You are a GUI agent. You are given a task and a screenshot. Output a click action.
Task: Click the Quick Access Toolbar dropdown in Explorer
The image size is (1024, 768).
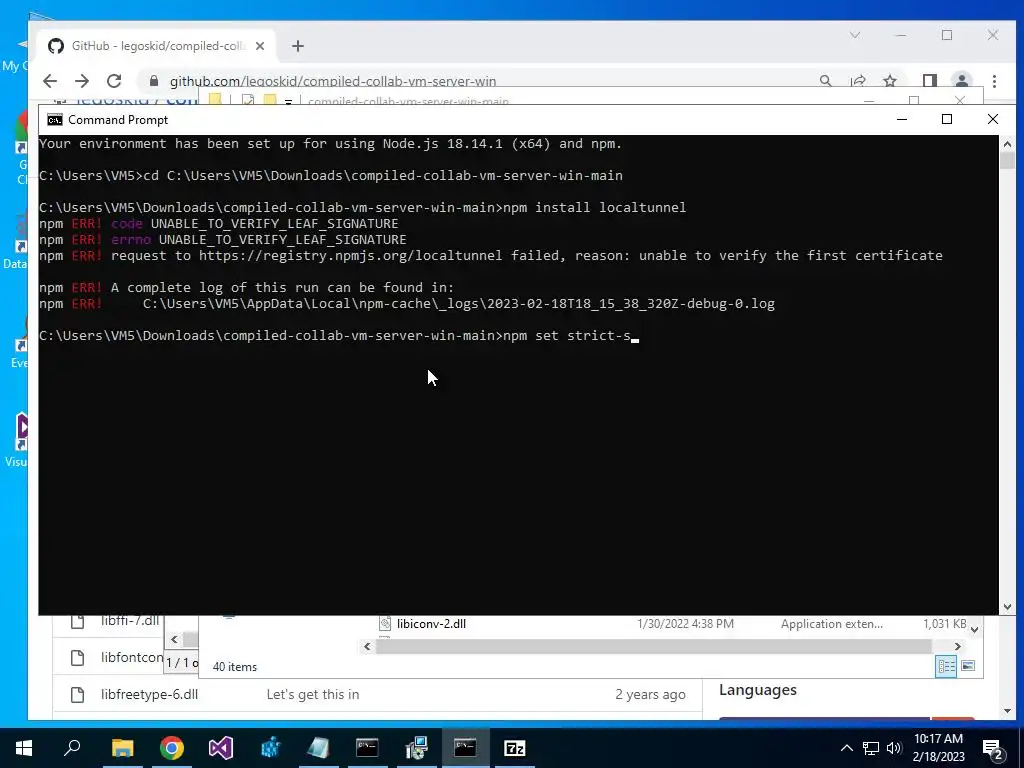288,102
